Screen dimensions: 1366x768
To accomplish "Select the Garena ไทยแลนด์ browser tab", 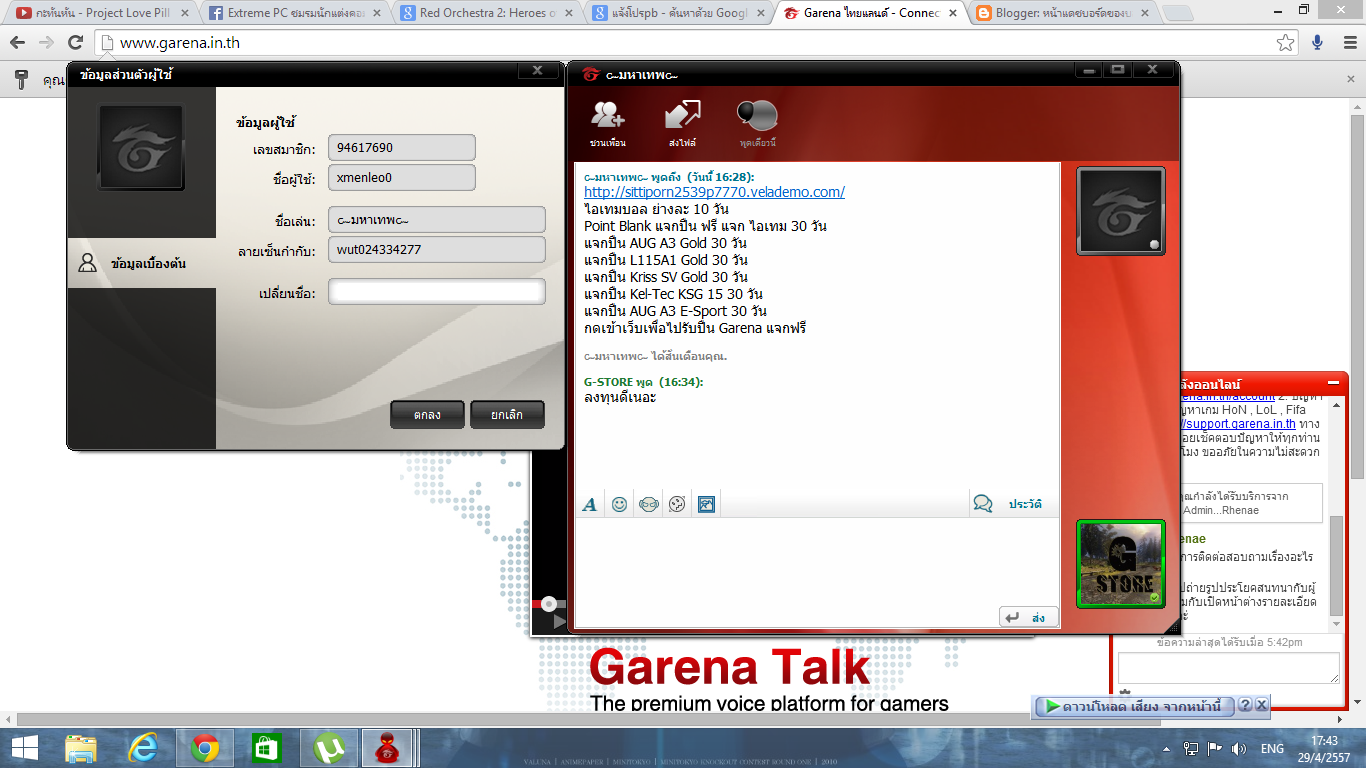I will point(870,13).
